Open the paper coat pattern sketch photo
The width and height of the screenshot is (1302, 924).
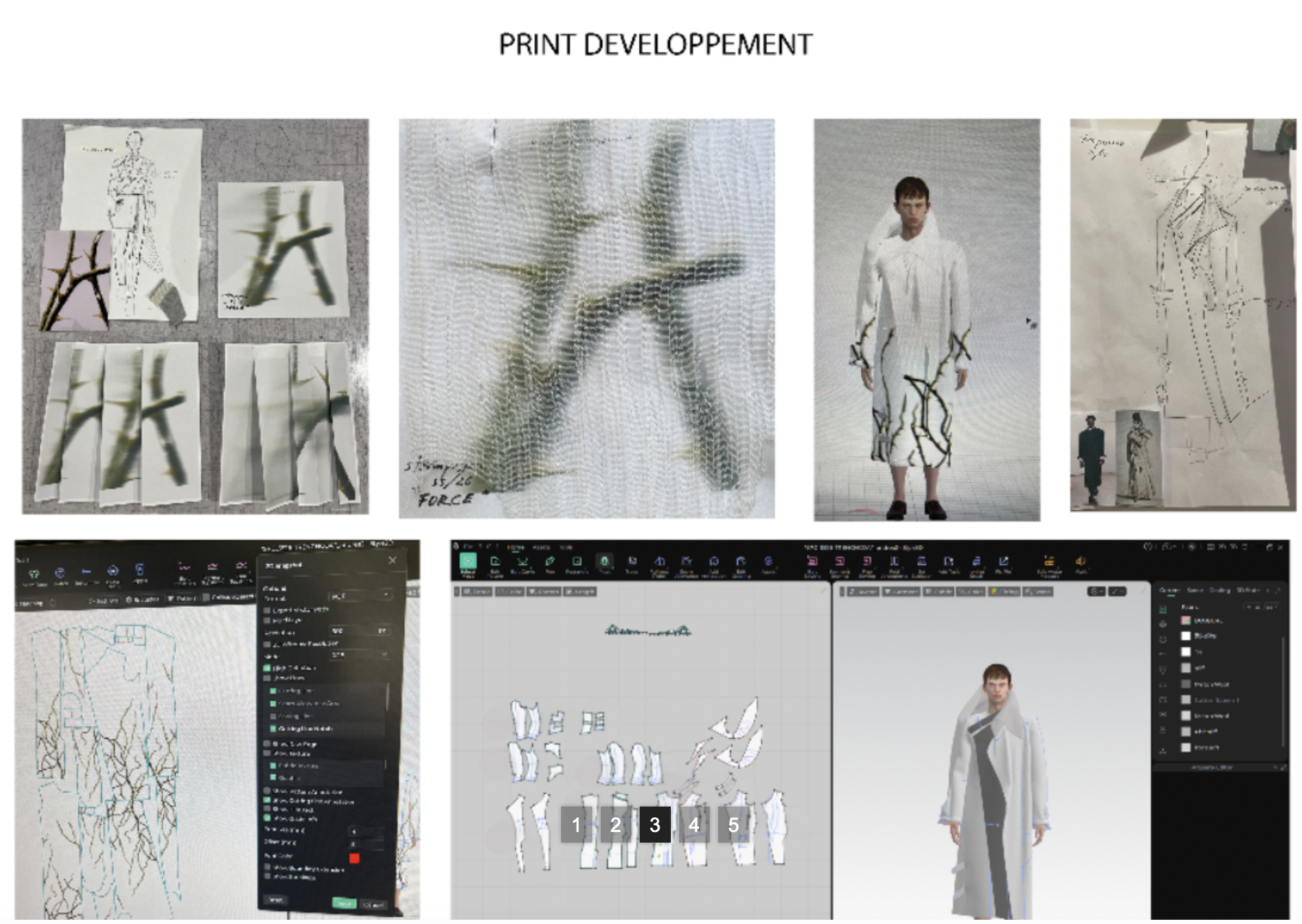(1183, 315)
